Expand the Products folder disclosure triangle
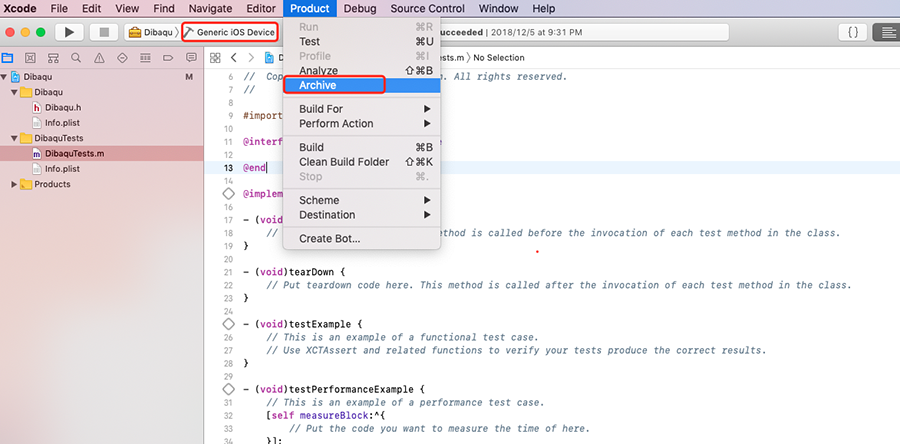 [14, 184]
